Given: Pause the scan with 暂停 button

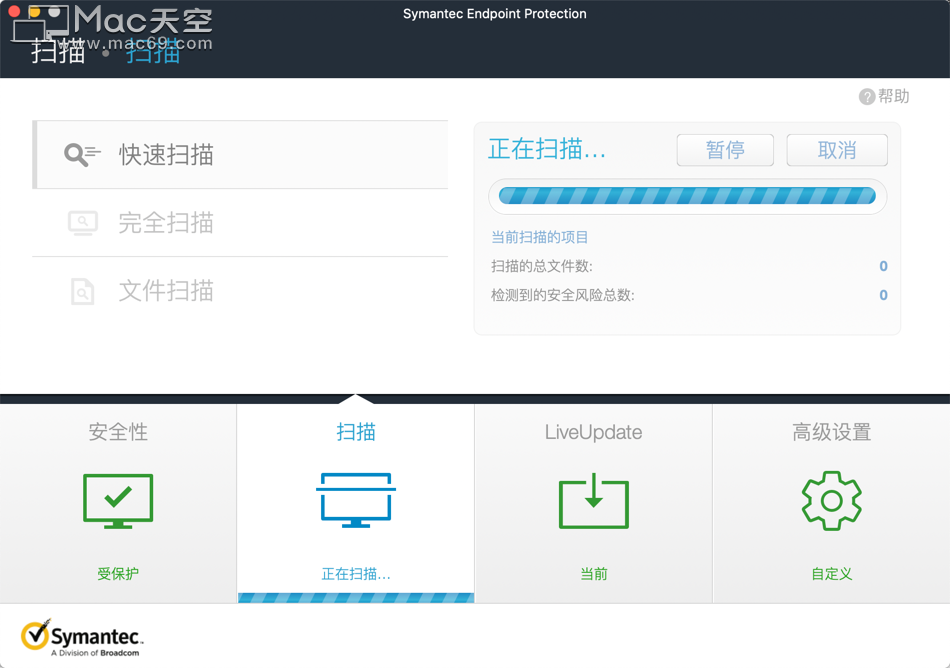Looking at the screenshot, I should click(725, 150).
